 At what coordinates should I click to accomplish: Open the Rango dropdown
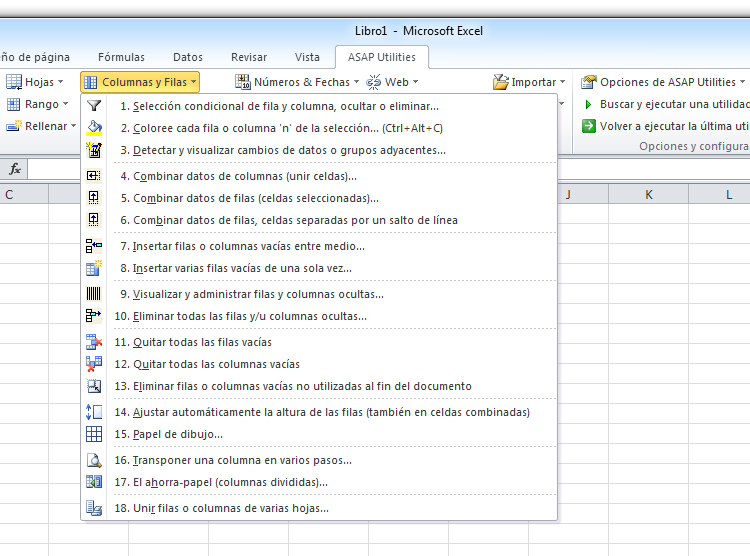(x=37, y=104)
